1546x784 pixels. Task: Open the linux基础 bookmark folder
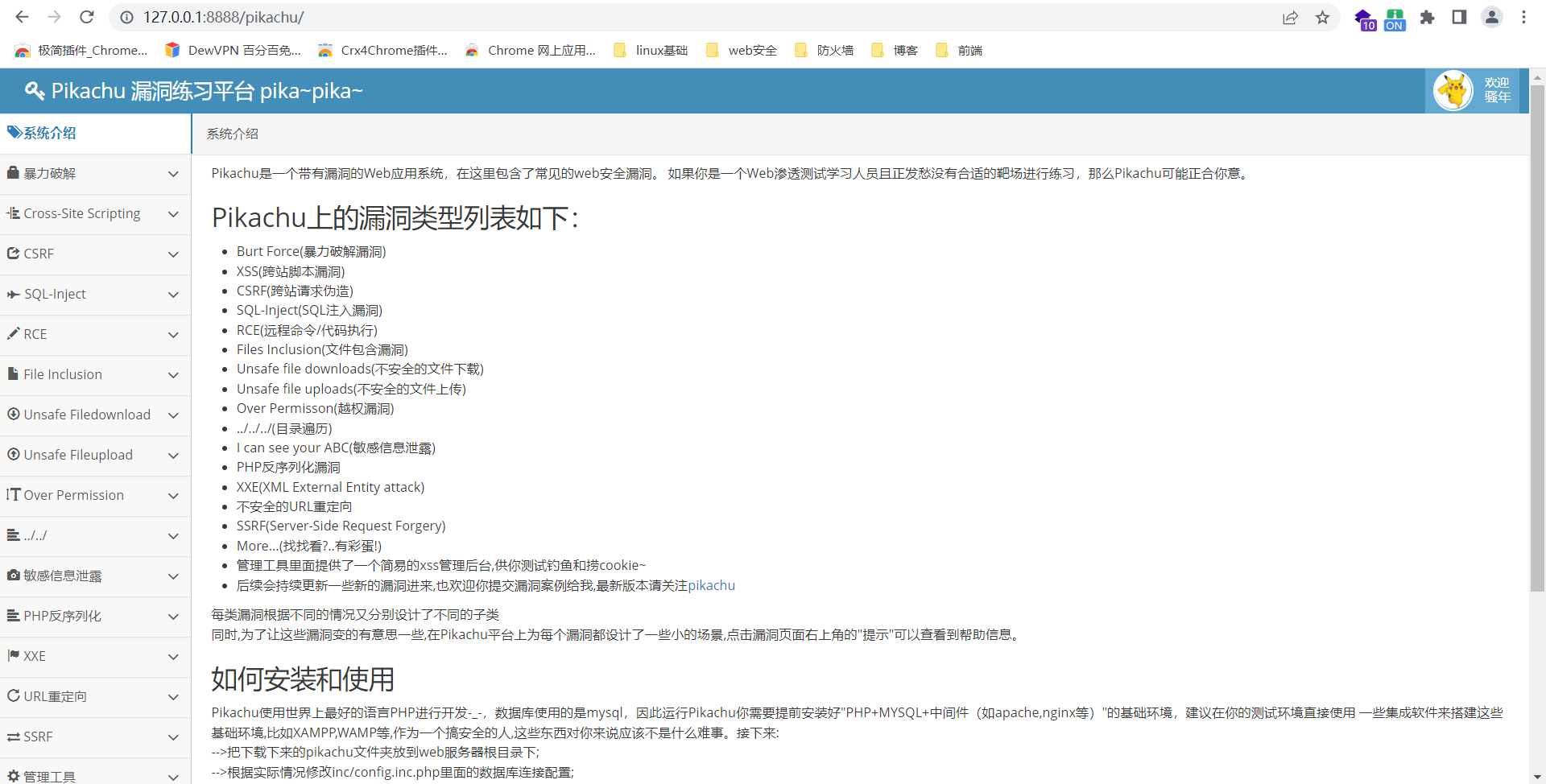(x=650, y=50)
